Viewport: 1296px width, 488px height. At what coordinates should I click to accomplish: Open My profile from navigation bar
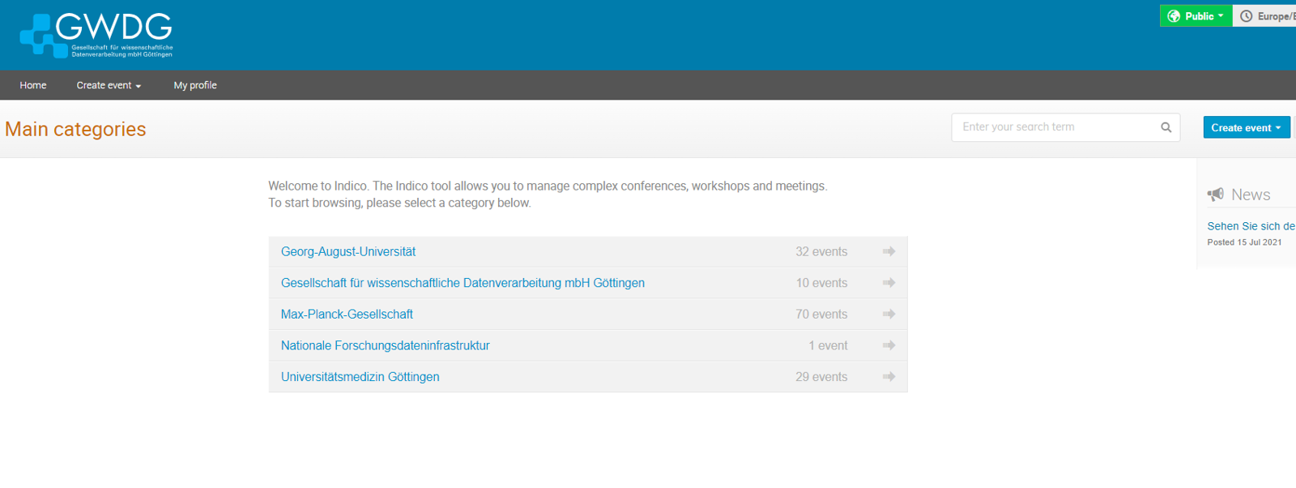pyautogui.click(x=195, y=86)
